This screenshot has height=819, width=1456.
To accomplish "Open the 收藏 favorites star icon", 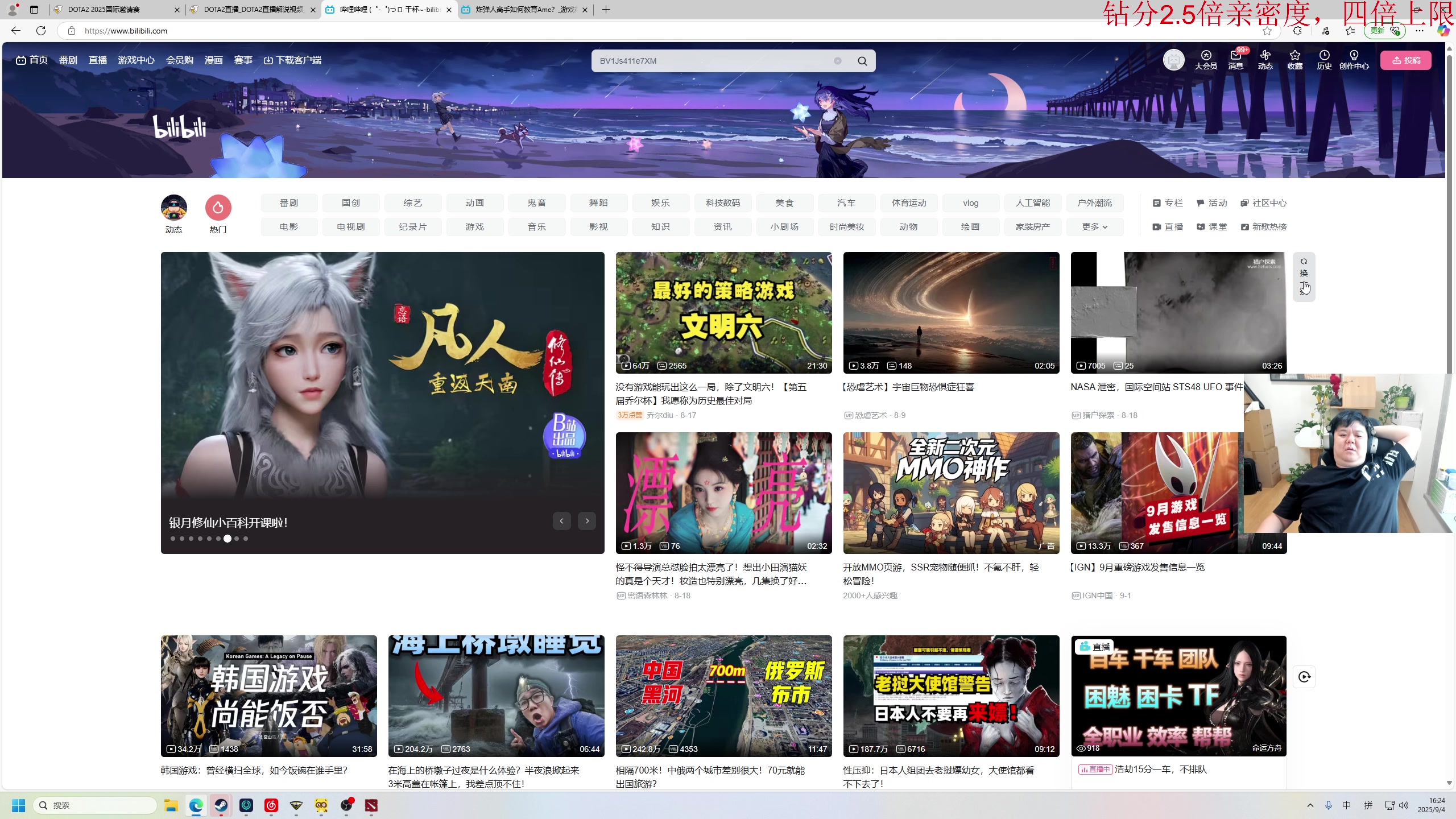I will click(x=1295, y=60).
